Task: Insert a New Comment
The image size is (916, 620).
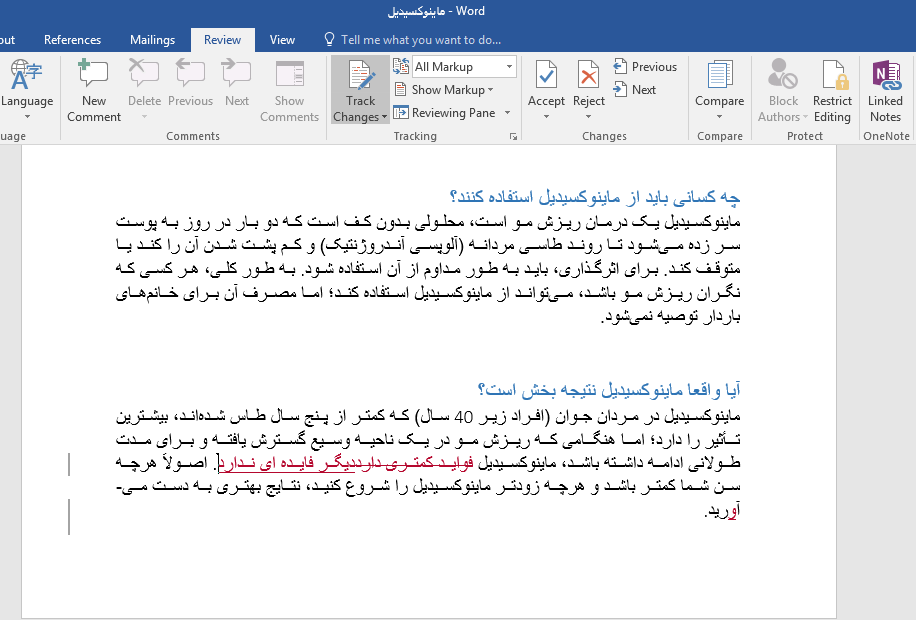Action: pyautogui.click(x=93, y=91)
